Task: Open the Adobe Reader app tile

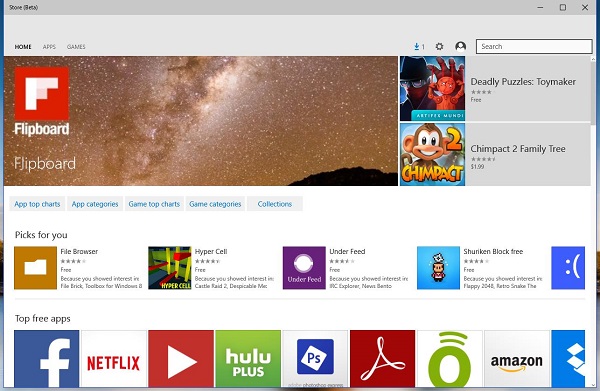Action: tap(382, 359)
